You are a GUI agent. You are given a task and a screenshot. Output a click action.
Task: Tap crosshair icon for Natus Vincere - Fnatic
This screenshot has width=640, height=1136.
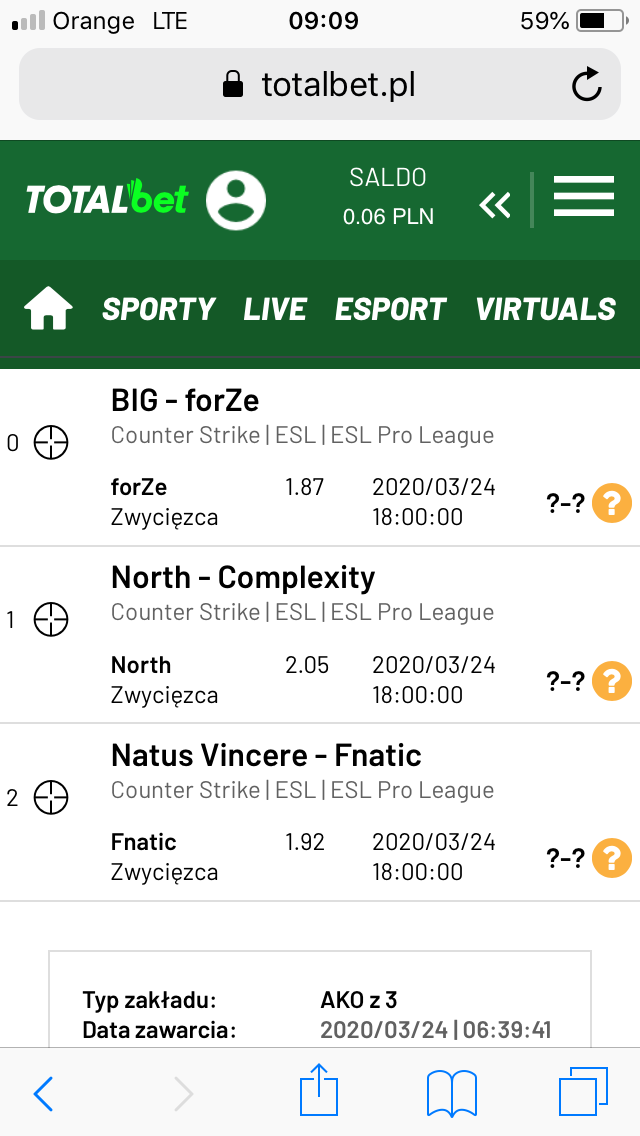[x=51, y=798]
